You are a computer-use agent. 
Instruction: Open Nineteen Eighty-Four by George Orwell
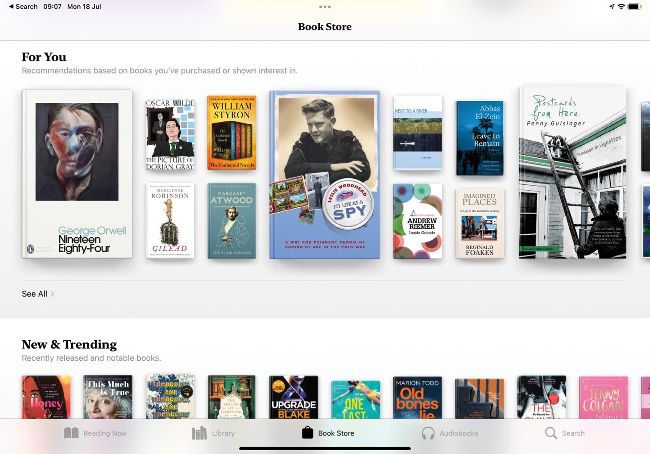(77, 174)
